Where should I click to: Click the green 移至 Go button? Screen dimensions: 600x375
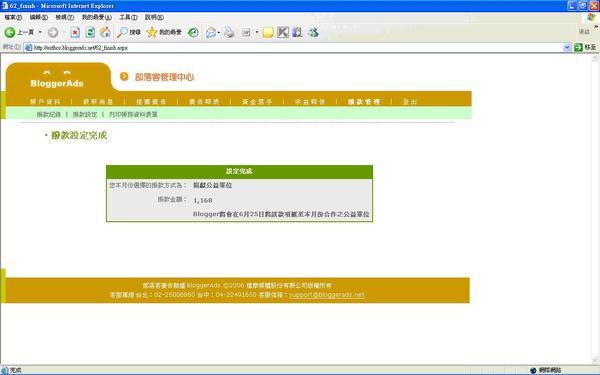pos(585,47)
